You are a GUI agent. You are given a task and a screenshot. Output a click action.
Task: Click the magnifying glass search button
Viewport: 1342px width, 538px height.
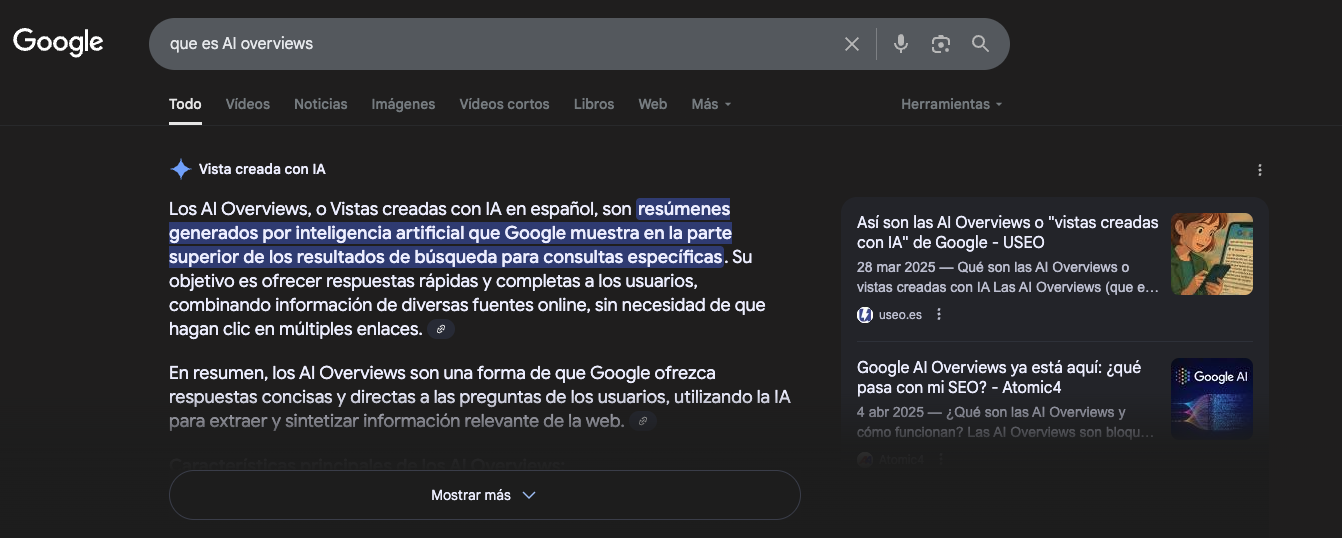pyautogui.click(x=980, y=44)
